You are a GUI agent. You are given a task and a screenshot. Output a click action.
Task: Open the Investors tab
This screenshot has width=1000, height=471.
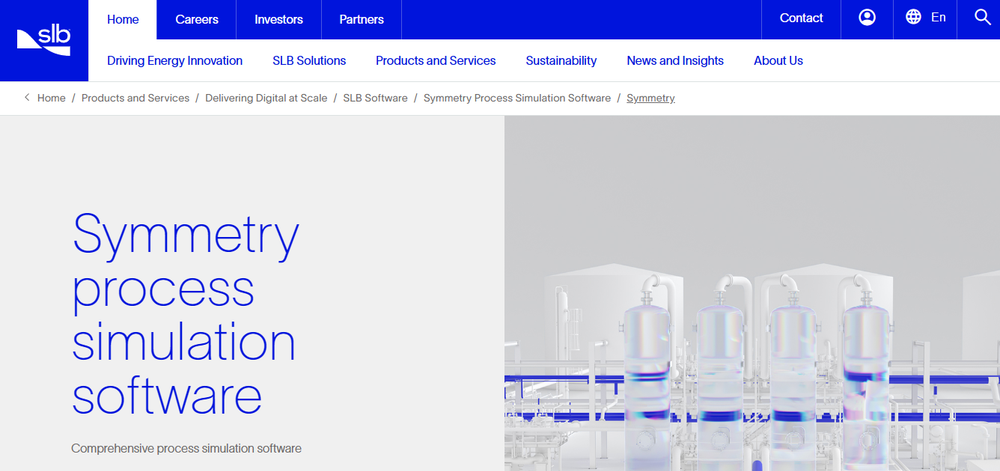(279, 19)
